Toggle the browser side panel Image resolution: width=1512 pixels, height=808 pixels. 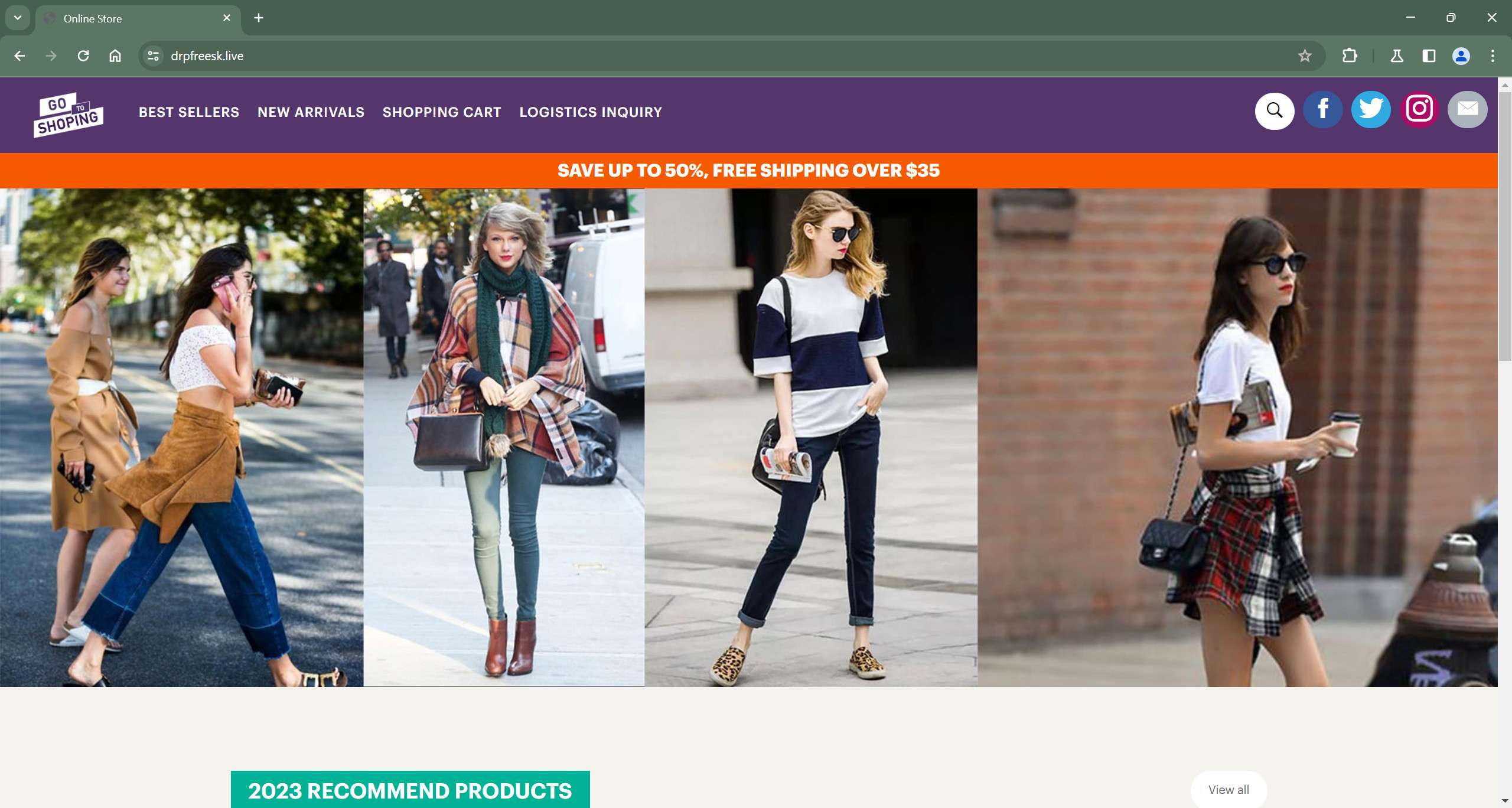pyautogui.click(x=1428, y=56)
